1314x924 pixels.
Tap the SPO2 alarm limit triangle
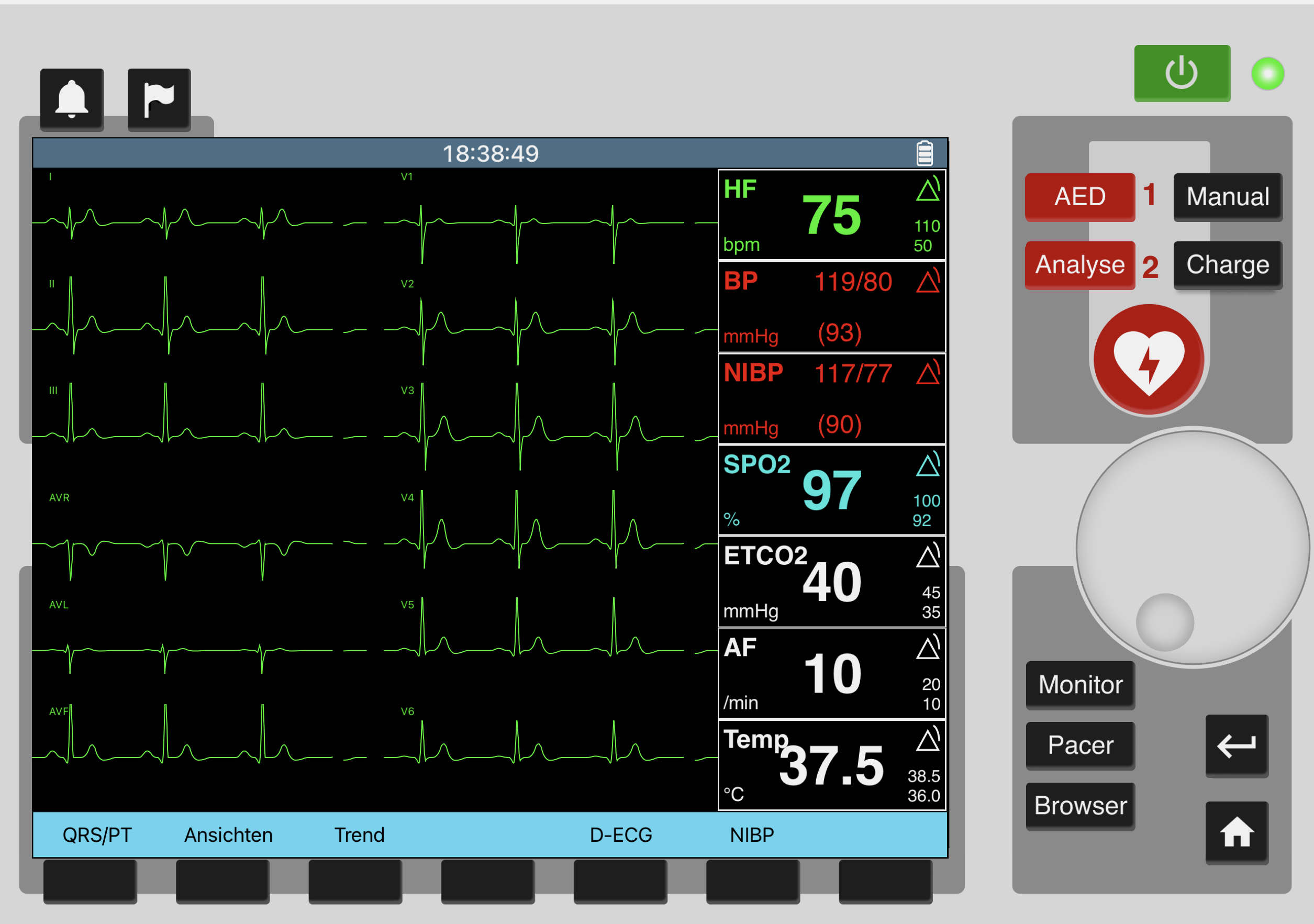[x=927, y=464]
